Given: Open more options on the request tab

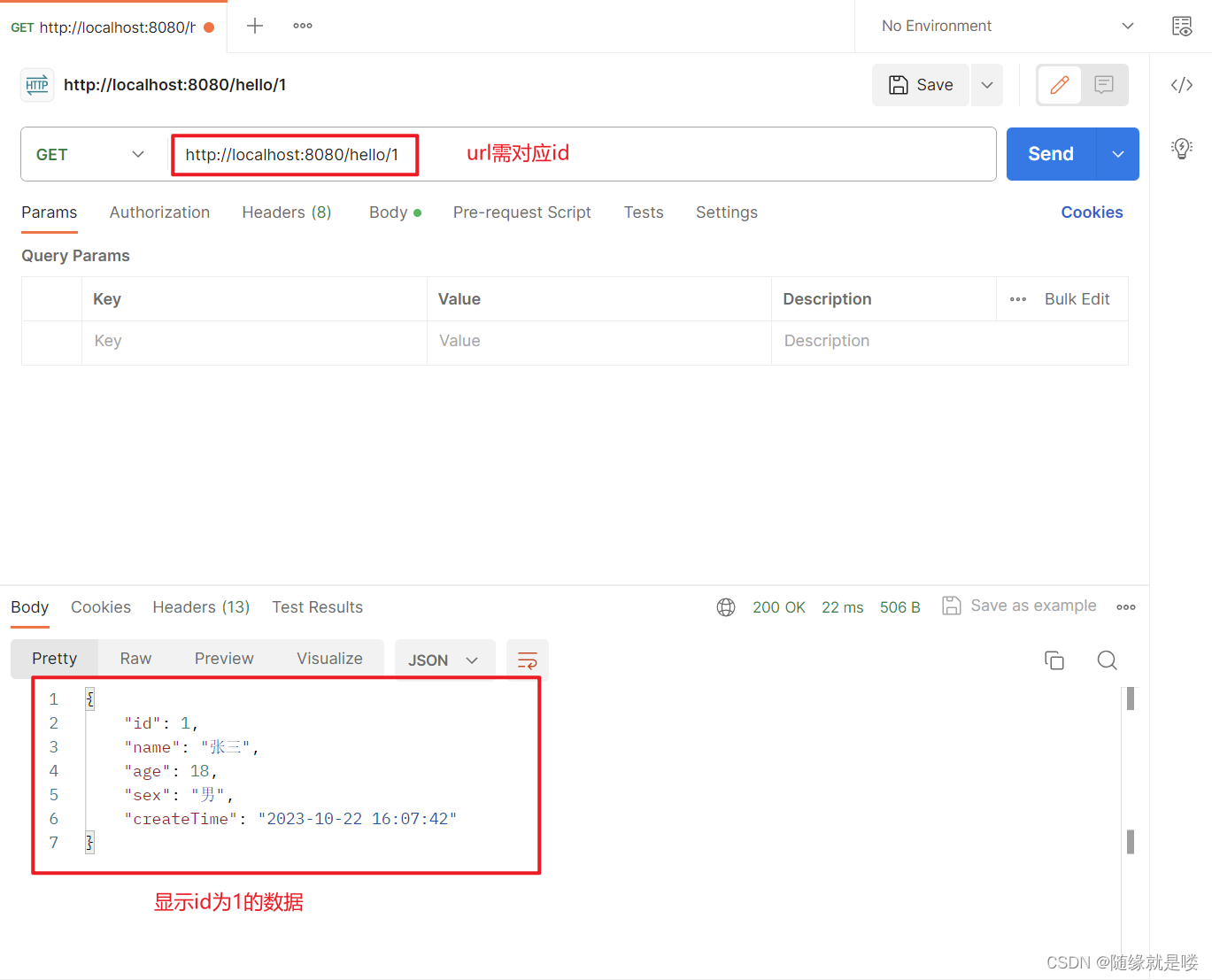Looking at the screenshot, I should (302, 26).
